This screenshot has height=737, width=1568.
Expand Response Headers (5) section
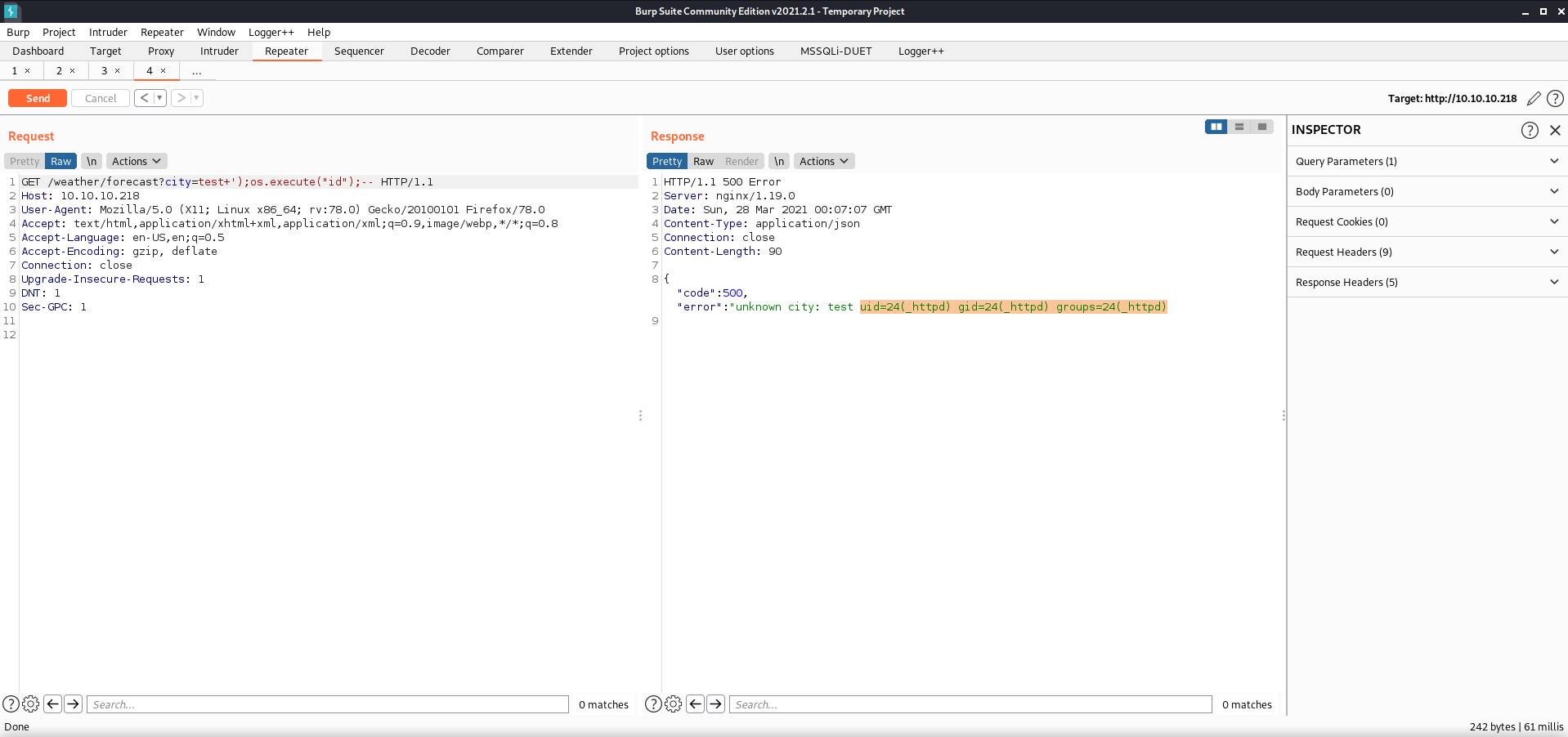click(x=1427, y=282)
